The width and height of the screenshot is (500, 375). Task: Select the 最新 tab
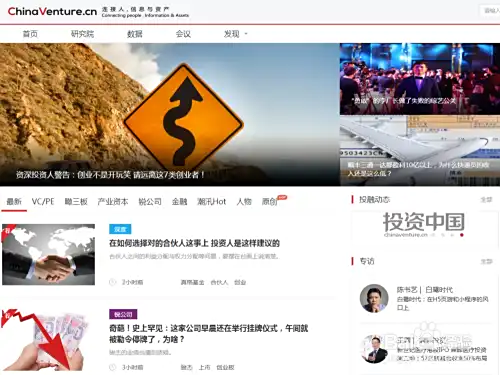coord(14,202)
